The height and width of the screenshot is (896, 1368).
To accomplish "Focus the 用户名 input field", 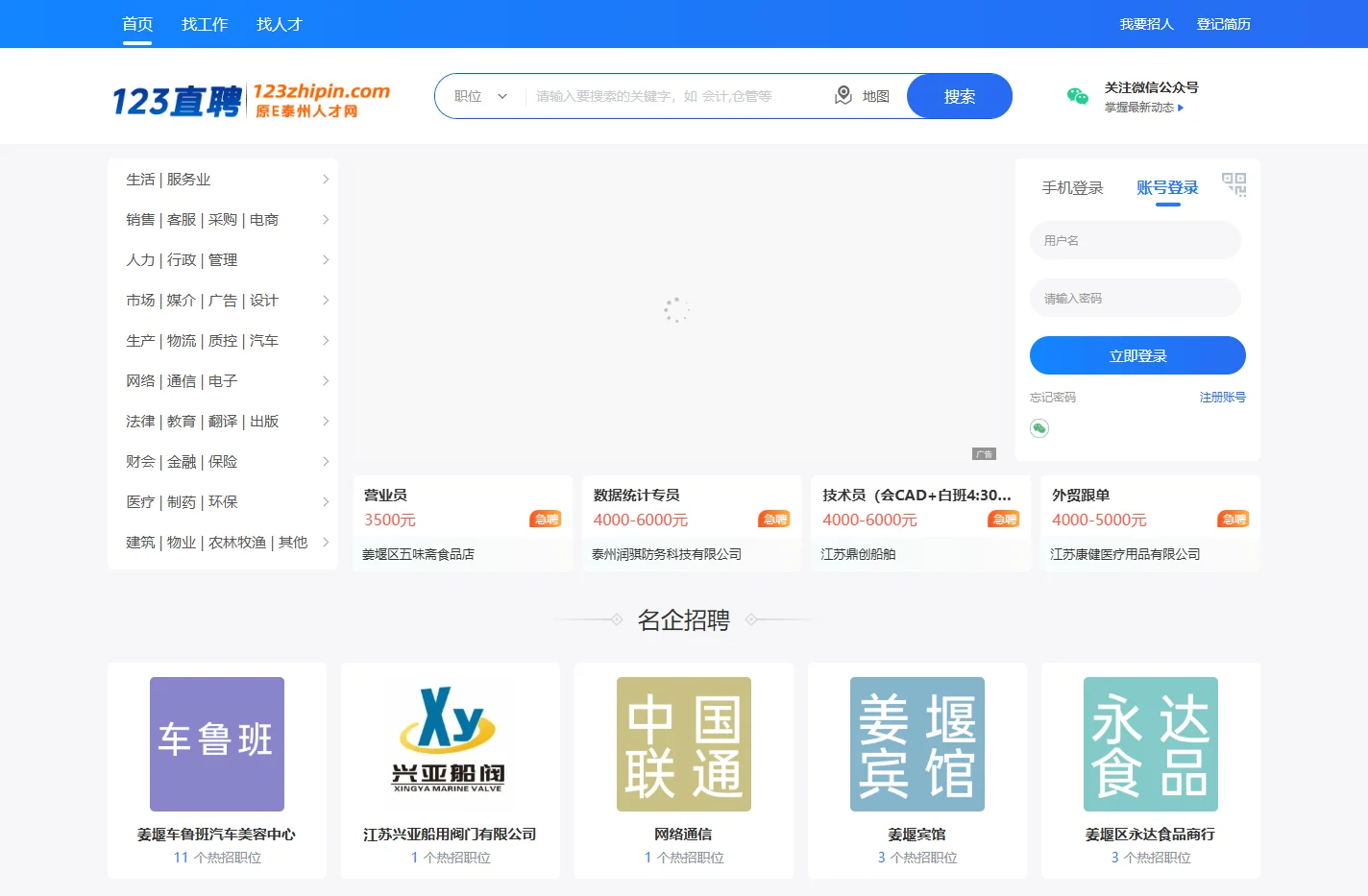I will click(x=1136, y=240).
